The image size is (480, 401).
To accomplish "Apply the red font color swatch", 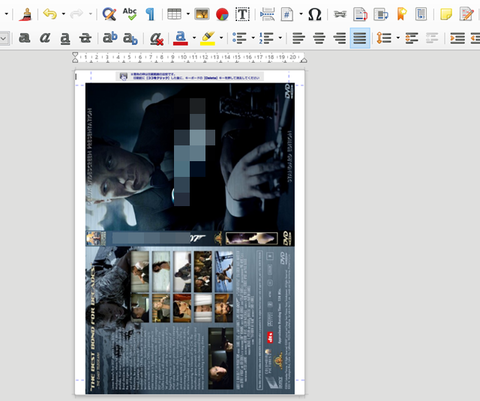I will [x=180, y=38].
